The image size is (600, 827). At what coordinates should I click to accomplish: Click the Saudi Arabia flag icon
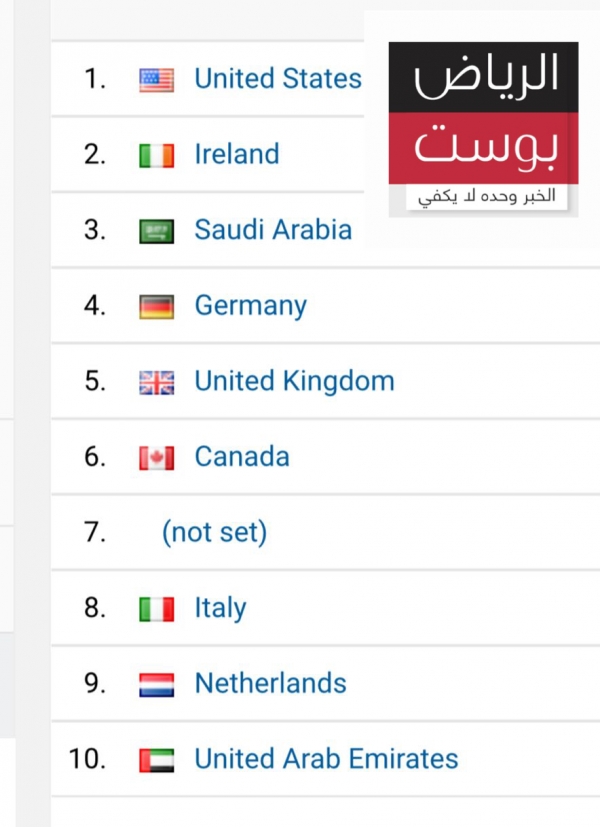(x=157, y=231)
